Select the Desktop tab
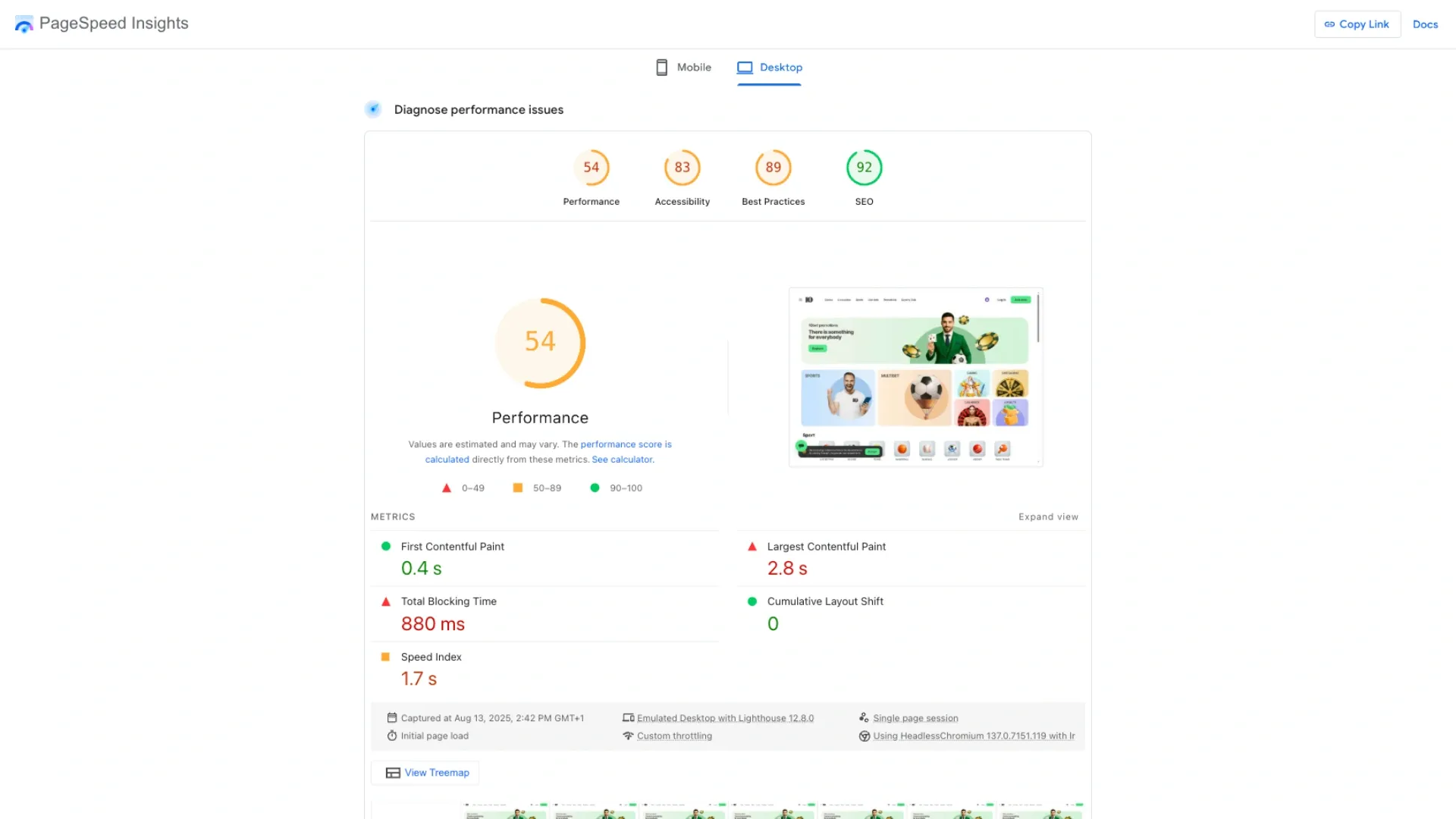Image resolution: width=1456 pixels, height=819 pixels. click(x=770, y=67)
